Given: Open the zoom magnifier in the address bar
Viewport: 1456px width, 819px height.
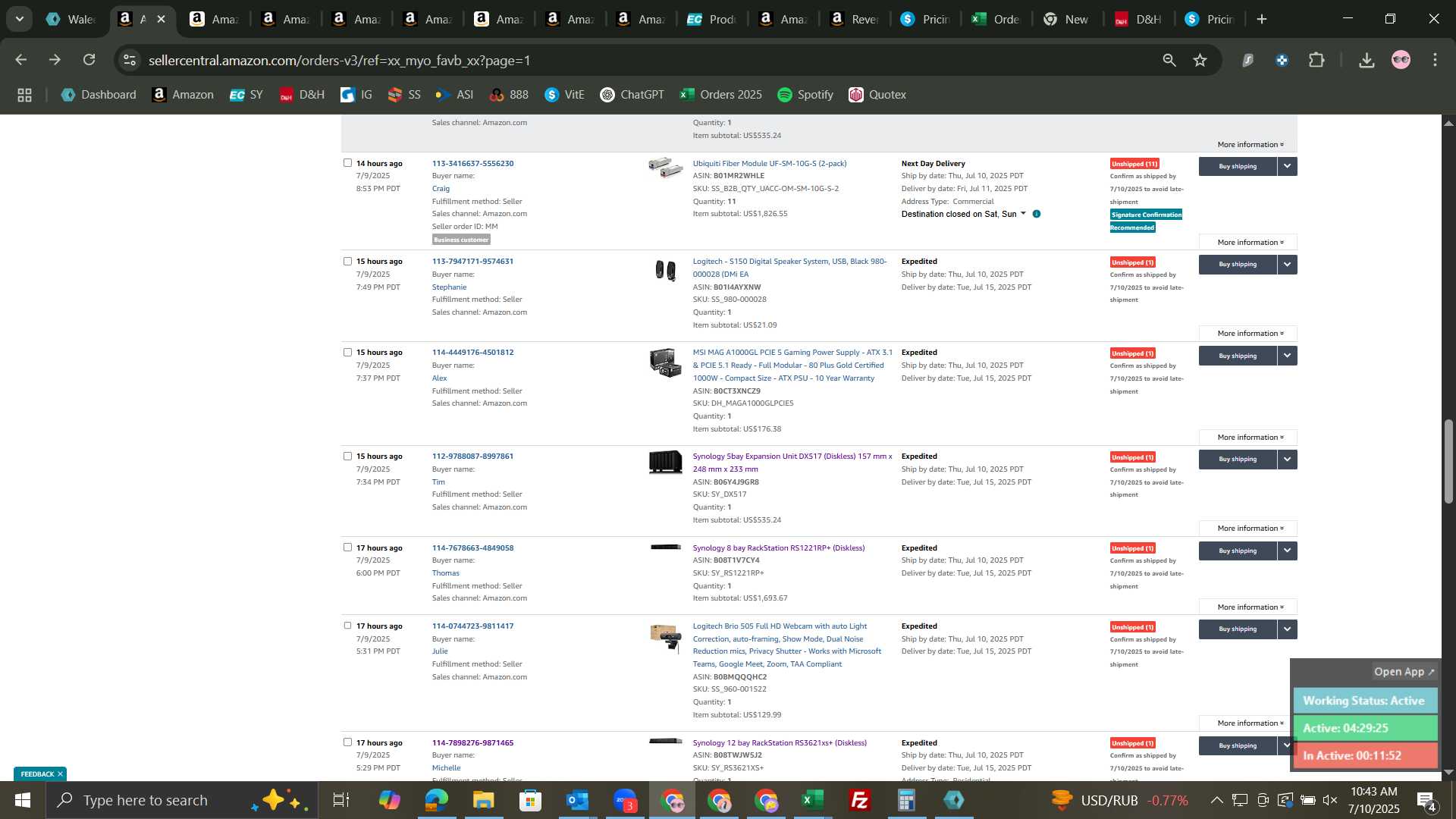Looking at the screenshot, I should 1169,60.
